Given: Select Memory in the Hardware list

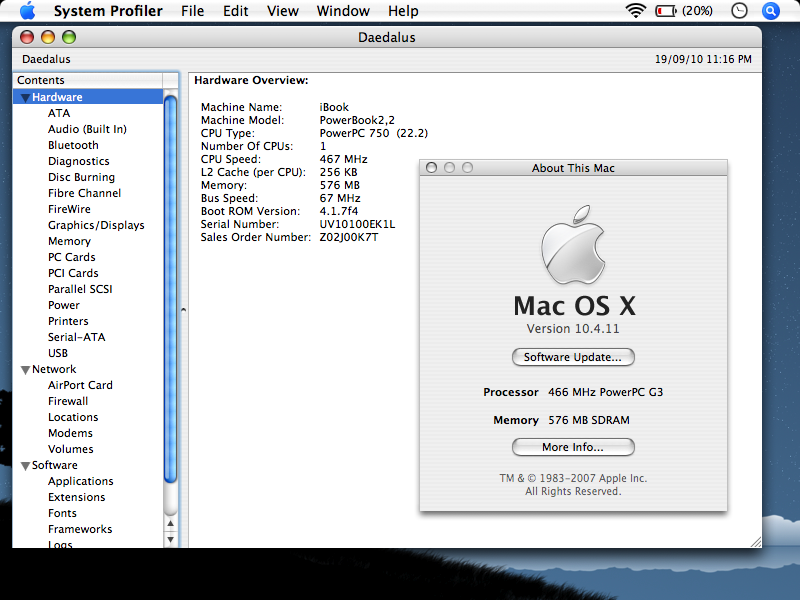Looking at the screenshot, I should 69,241.
